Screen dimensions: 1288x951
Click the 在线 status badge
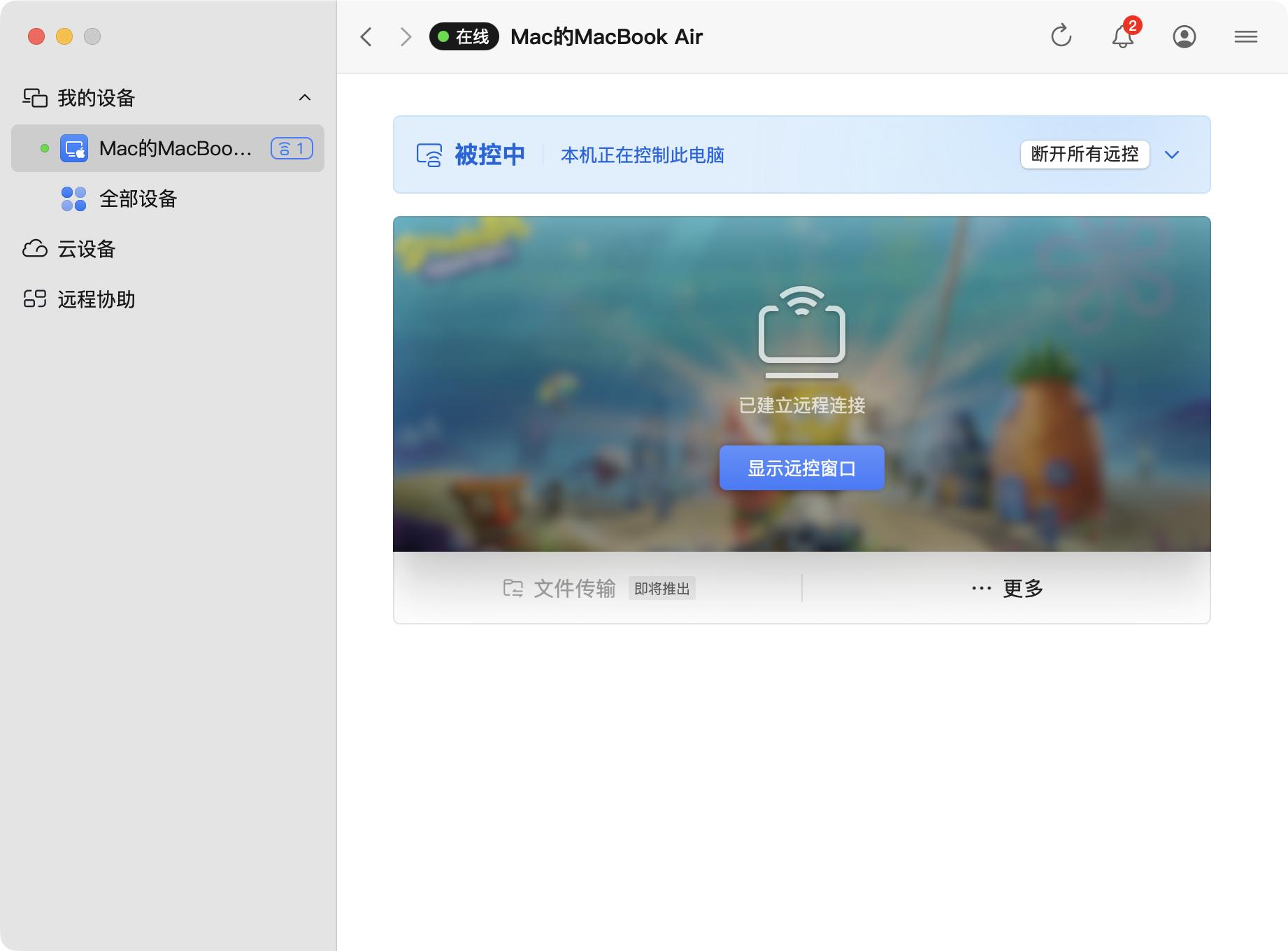point(464,36)
